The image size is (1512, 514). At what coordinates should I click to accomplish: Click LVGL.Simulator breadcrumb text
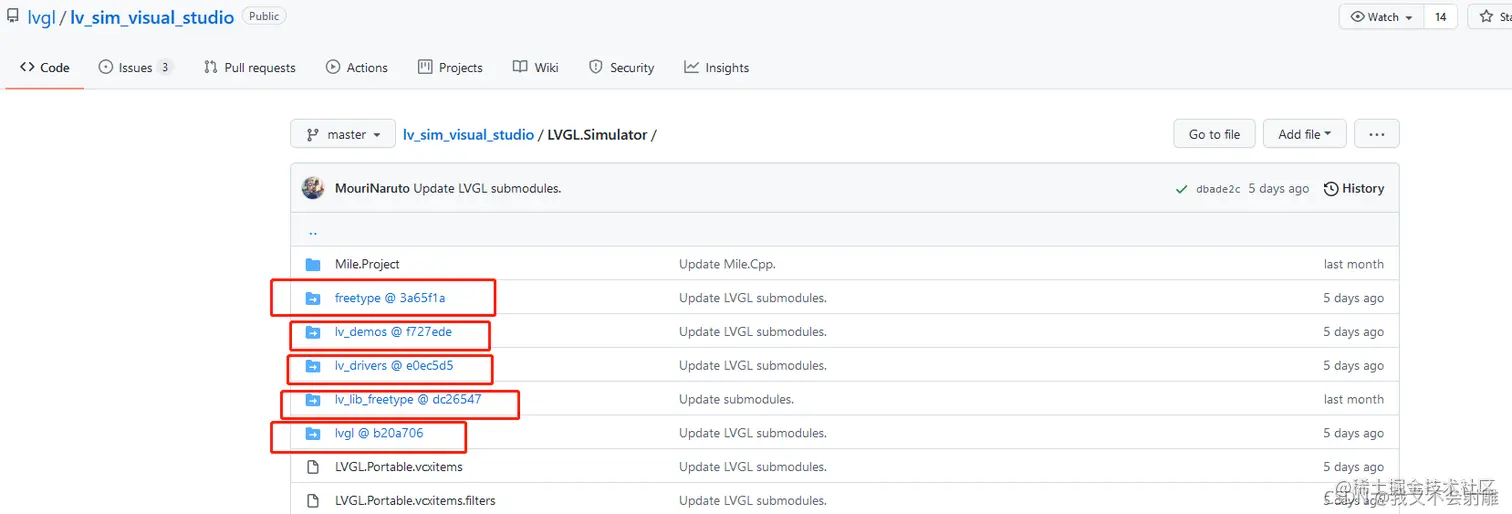597,134
